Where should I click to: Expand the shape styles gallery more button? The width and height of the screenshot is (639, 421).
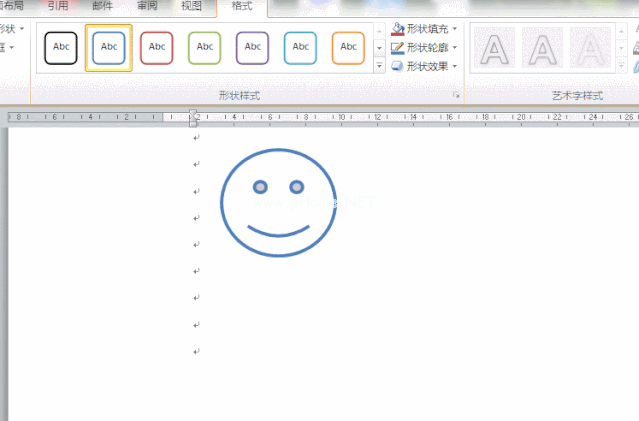pyautogui.click(x=380, y=66)
